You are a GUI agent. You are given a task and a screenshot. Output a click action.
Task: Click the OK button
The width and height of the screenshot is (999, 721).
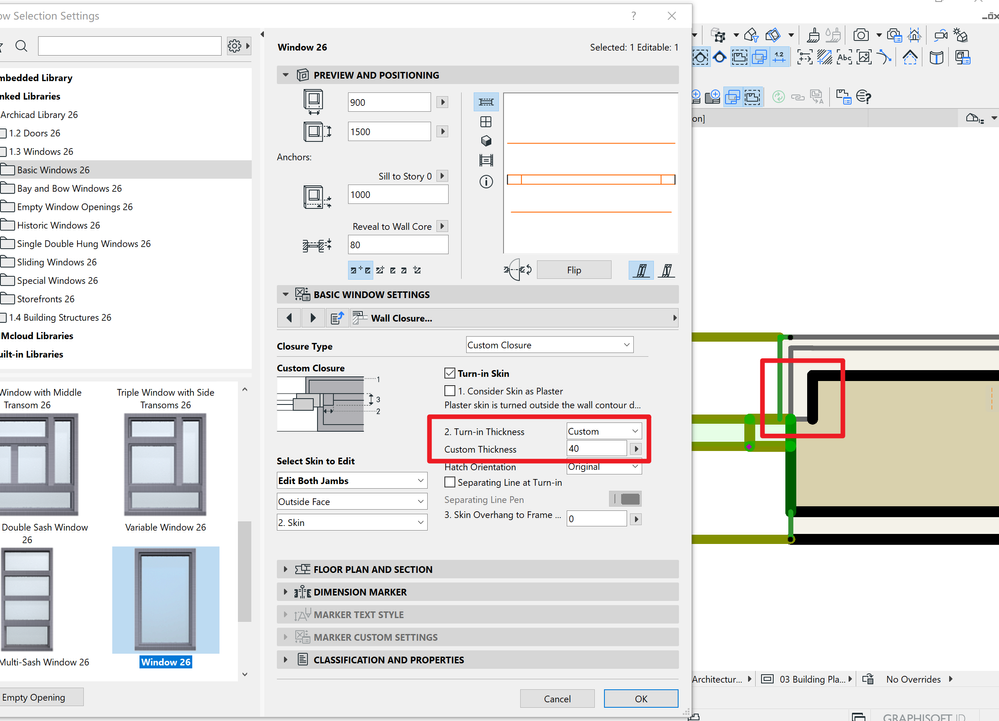tap(641, 699)
